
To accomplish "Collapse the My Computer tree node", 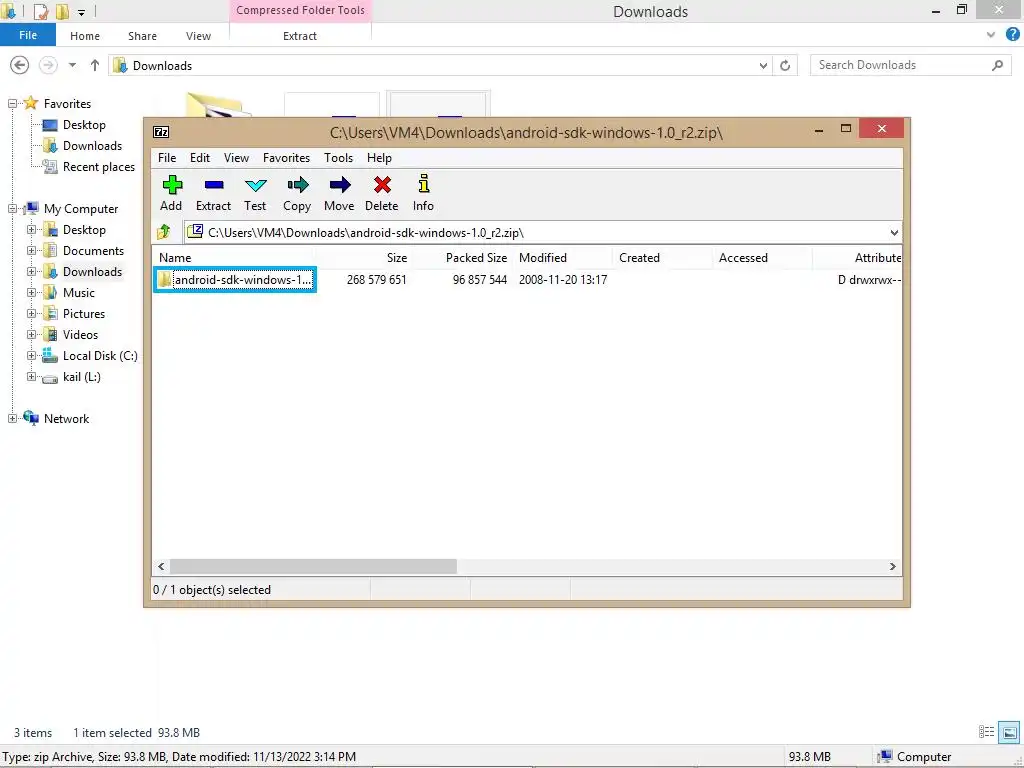I will coord(12,209).
